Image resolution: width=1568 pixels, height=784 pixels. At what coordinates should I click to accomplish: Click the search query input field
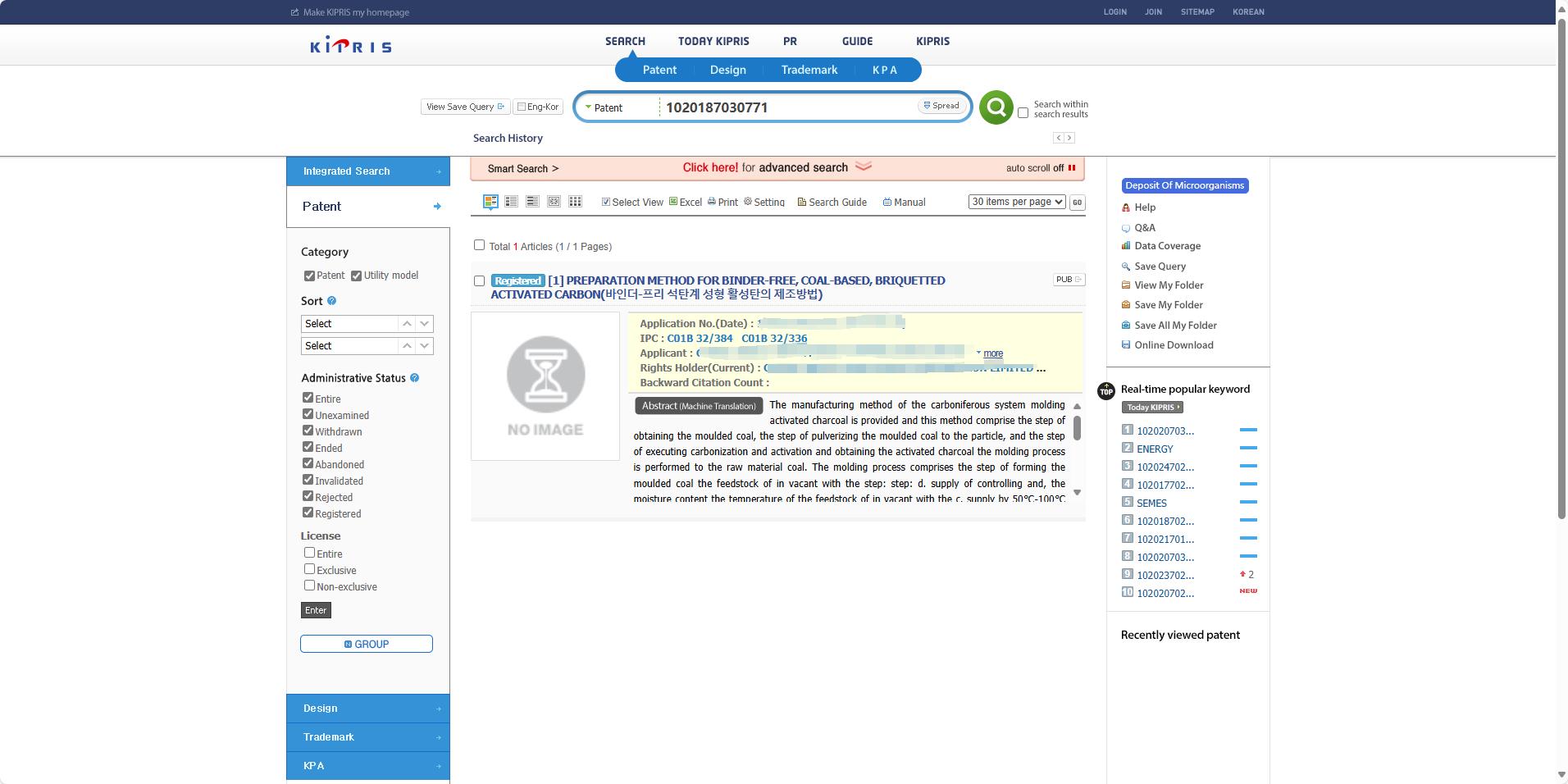click(x=788, y=107)
